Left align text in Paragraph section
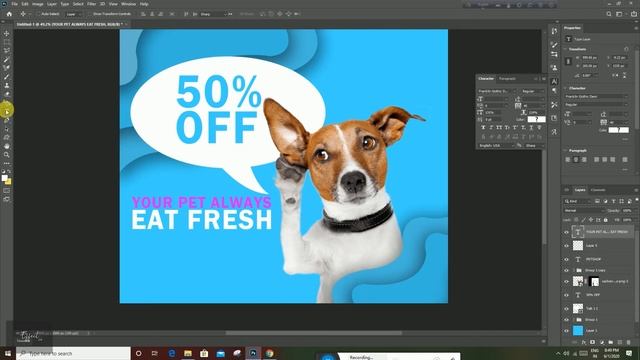Screen dimensions: 640x360 click(568, 160)
